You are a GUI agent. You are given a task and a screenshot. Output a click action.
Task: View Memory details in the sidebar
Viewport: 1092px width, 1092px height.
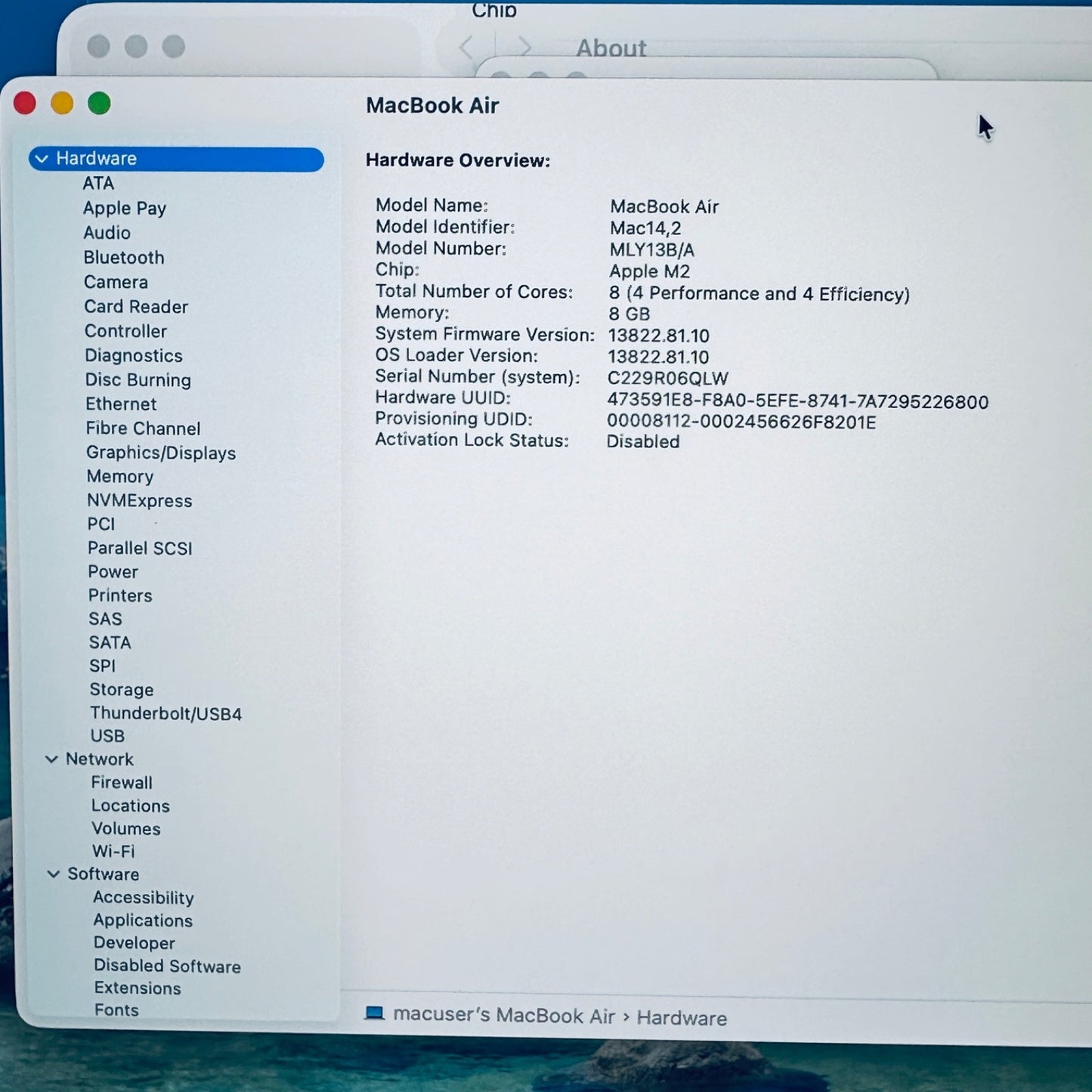coord(119,476)
